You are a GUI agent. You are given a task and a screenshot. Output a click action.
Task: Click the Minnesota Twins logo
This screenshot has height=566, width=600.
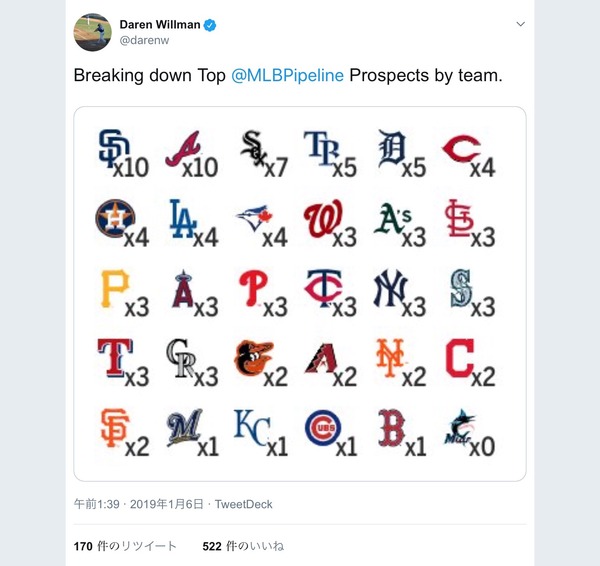[322, 288]
